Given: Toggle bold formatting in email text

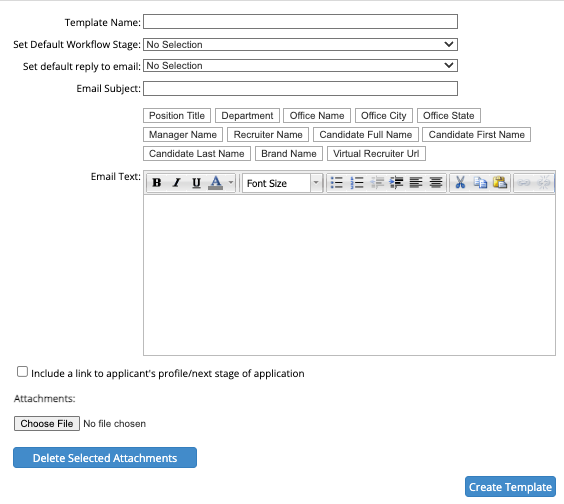Looking at the screenshot, I should coord(157,183).
